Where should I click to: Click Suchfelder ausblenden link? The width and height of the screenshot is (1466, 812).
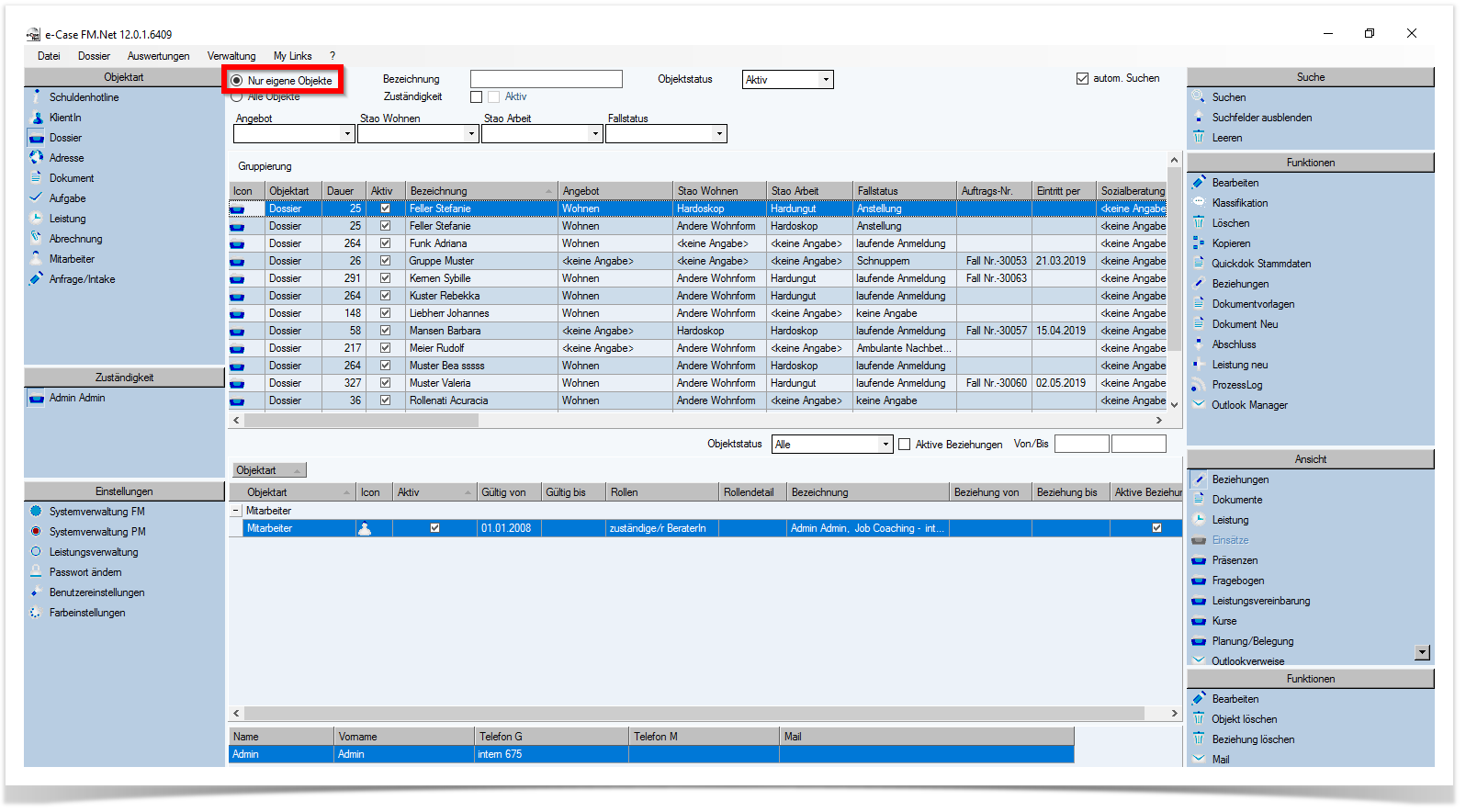tap(1261, 118)
